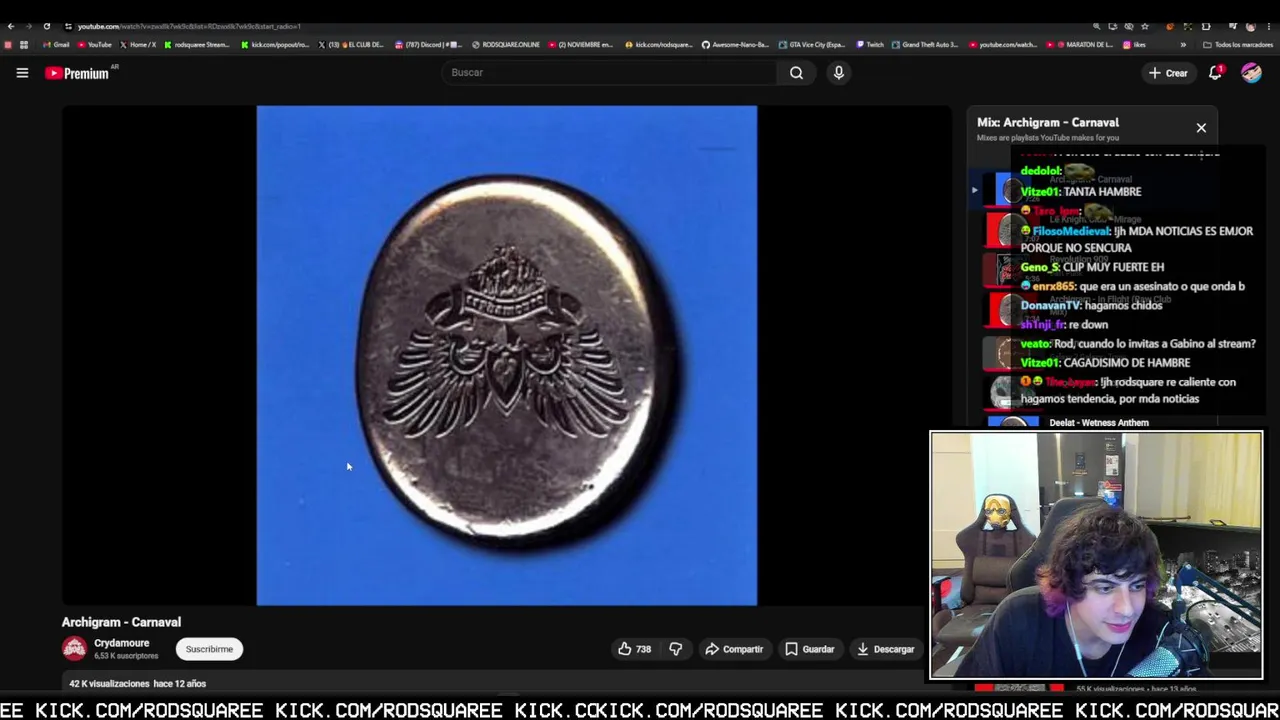Expand hidden bookmarks chevron

pos(1183,45)
